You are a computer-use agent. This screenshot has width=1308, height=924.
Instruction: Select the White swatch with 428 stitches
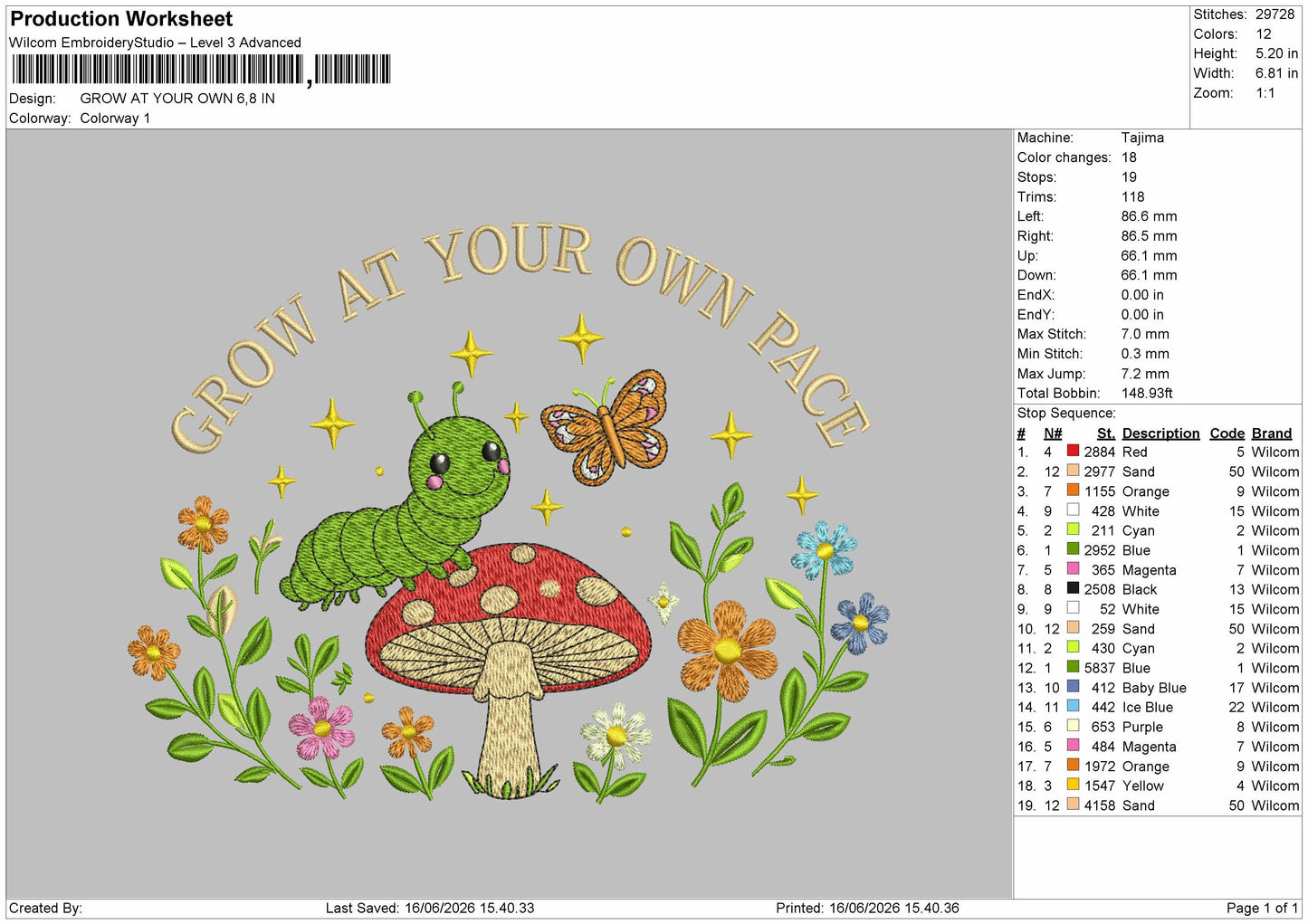point(1073,510)
